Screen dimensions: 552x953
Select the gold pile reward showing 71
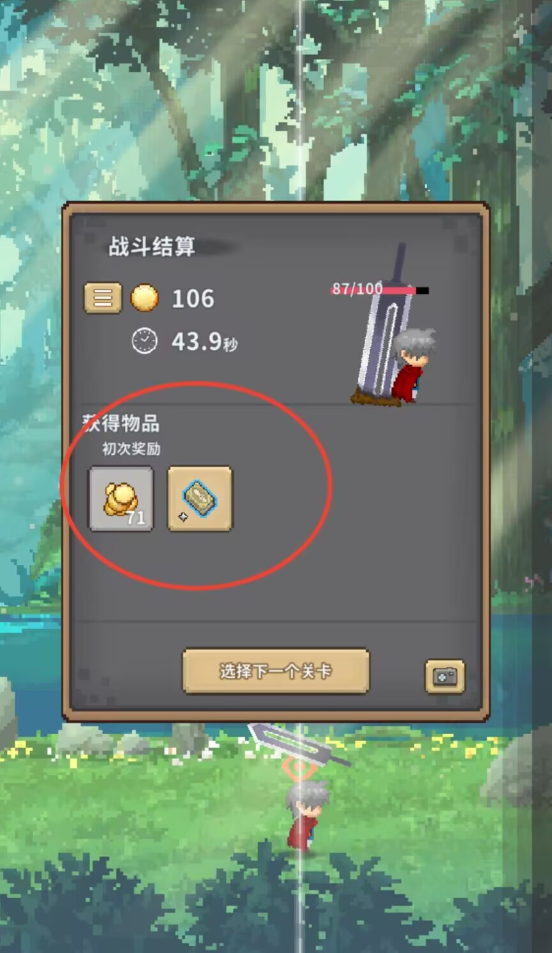point(121,498)
